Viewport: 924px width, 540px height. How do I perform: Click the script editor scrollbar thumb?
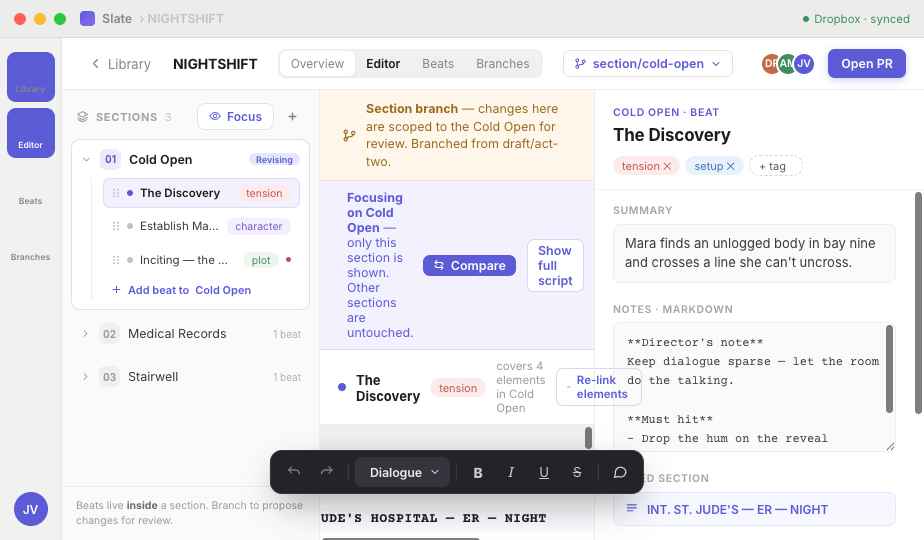(588, 438)
